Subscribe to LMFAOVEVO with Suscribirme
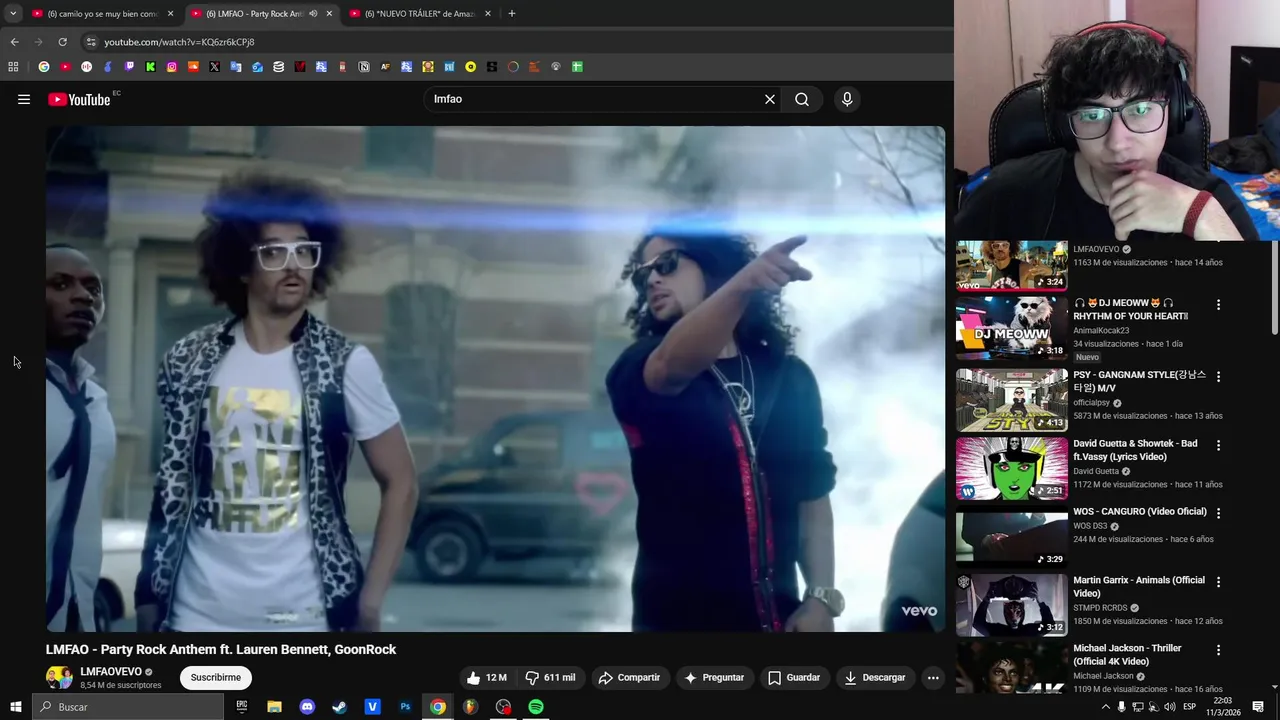The image size is (1280, 720). point(216,677)
